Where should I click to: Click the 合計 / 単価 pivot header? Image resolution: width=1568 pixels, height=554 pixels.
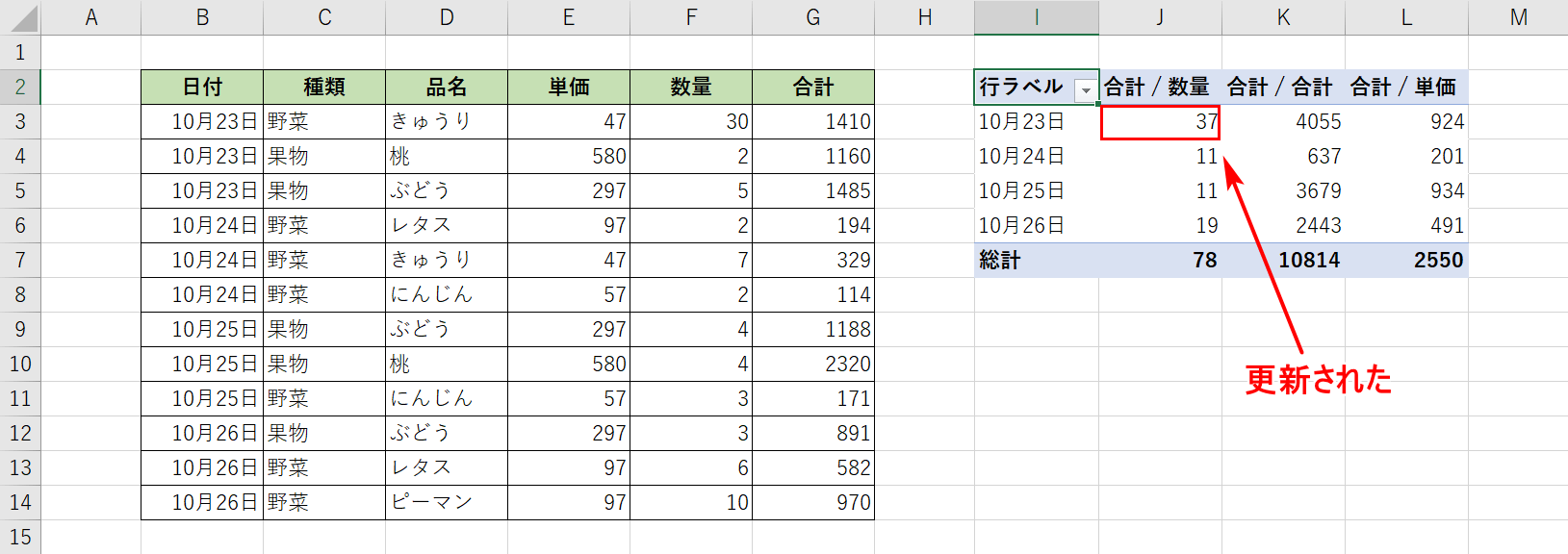(1406, 87)
